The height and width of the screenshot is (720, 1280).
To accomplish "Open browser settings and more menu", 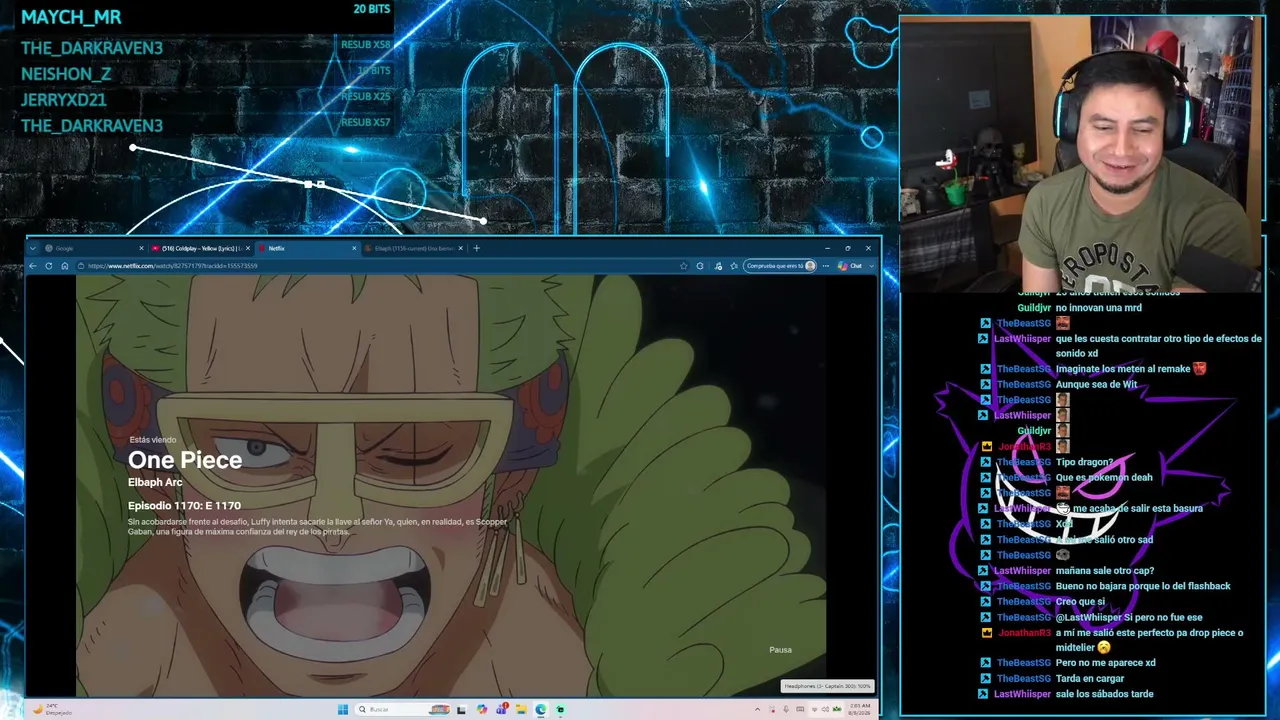I will 825,266.
